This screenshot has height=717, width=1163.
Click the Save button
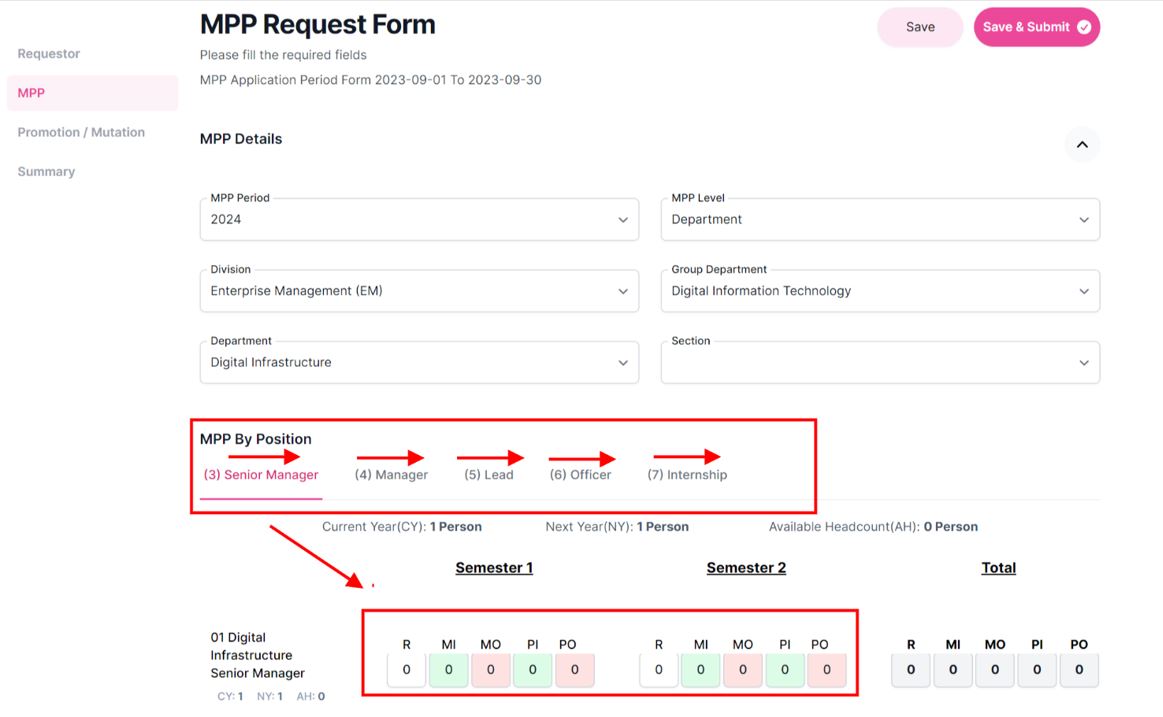pyautogui.click(x=919, y=28)
